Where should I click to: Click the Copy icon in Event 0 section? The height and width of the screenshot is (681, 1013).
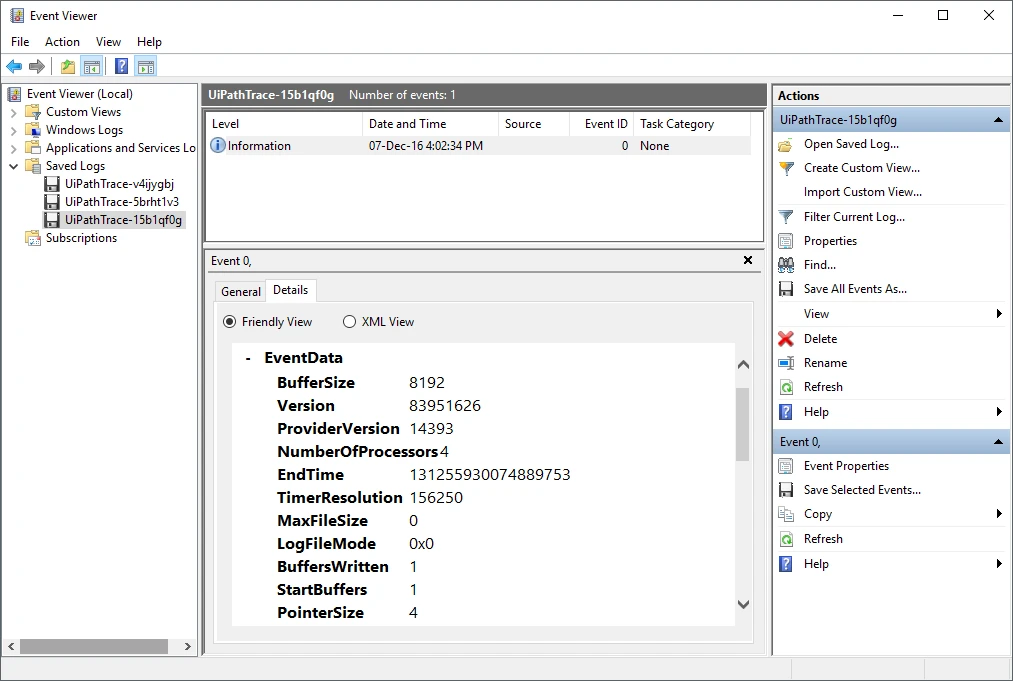point(786,514)
